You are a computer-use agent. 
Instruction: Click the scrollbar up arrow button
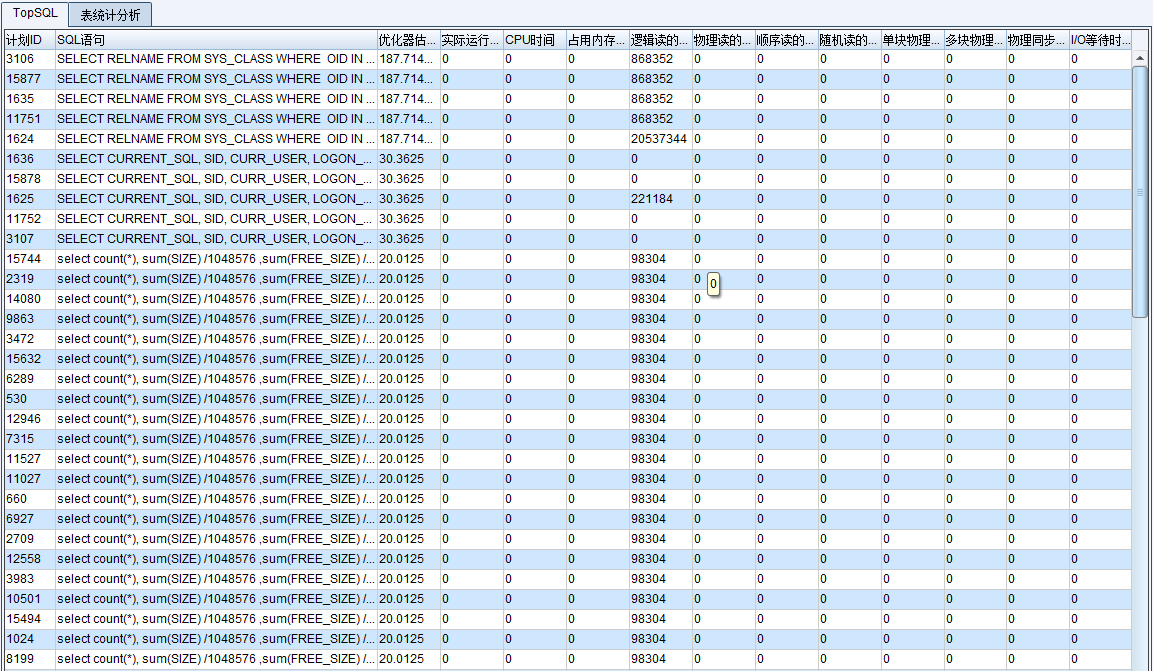[1140, 58]
